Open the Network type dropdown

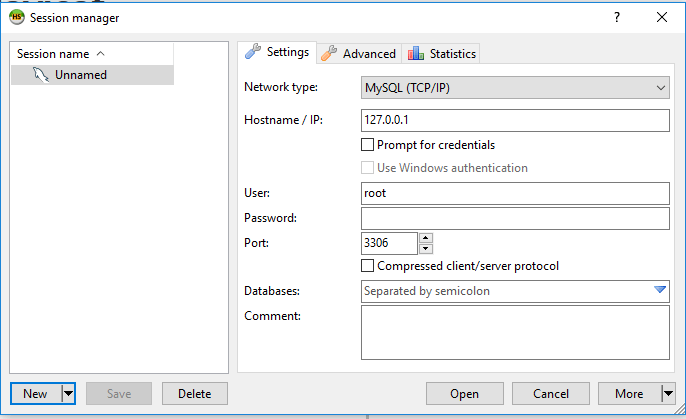[x=515, y=88]
